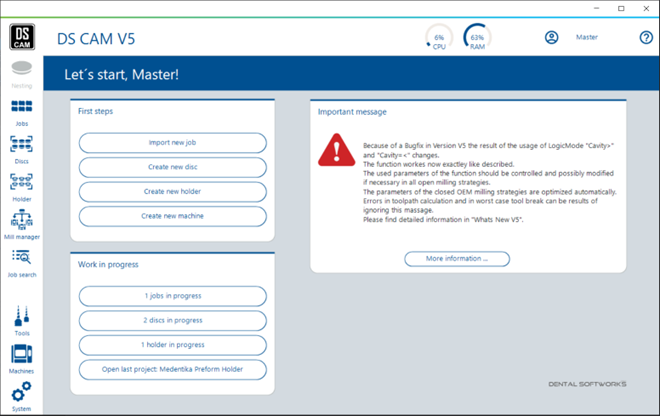This screenshot has height=416, width=660.
Task: Show the 2 discs in progress
Action: point(173,321)
